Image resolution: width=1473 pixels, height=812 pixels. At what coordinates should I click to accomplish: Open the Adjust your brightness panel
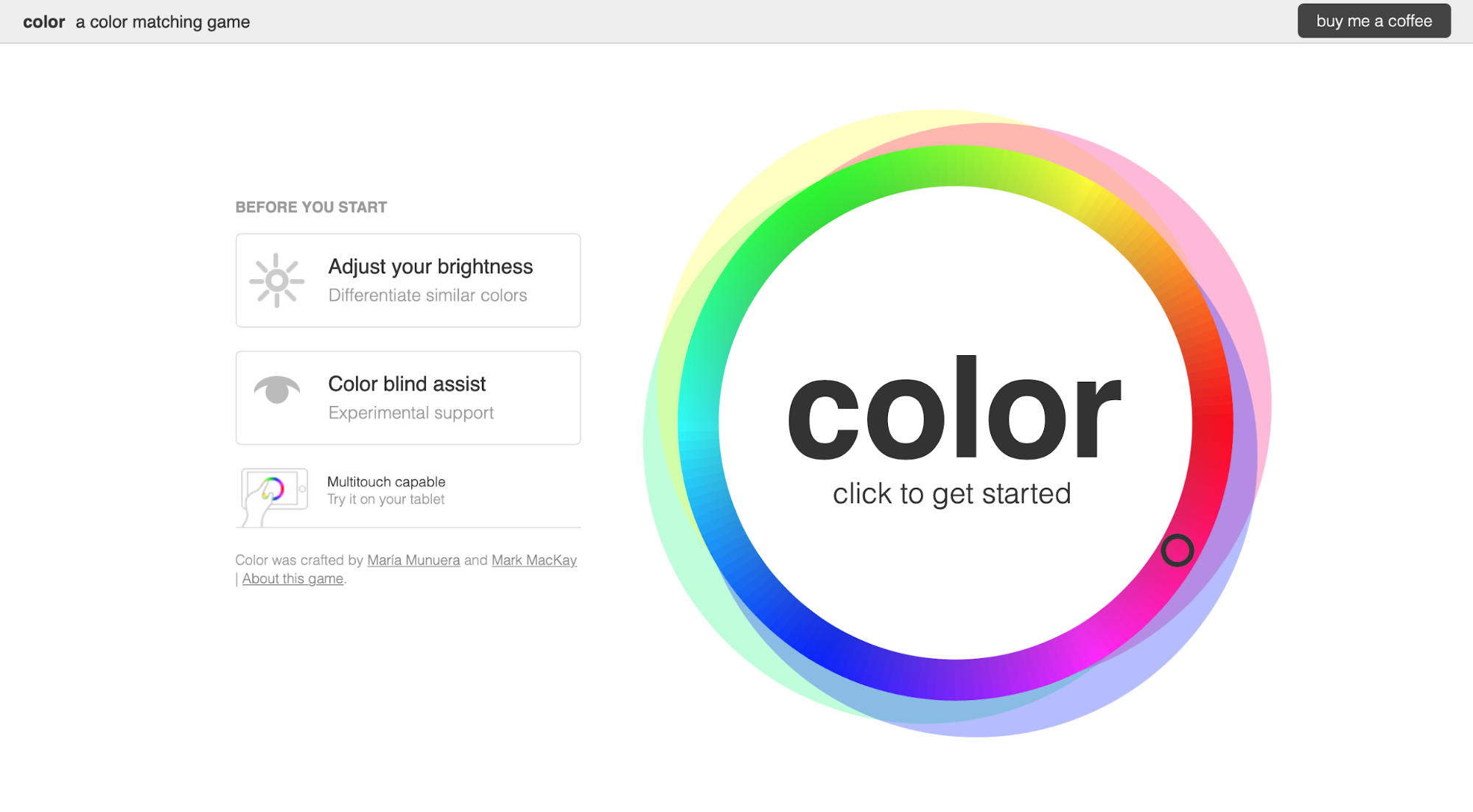[x=407, y=281]
